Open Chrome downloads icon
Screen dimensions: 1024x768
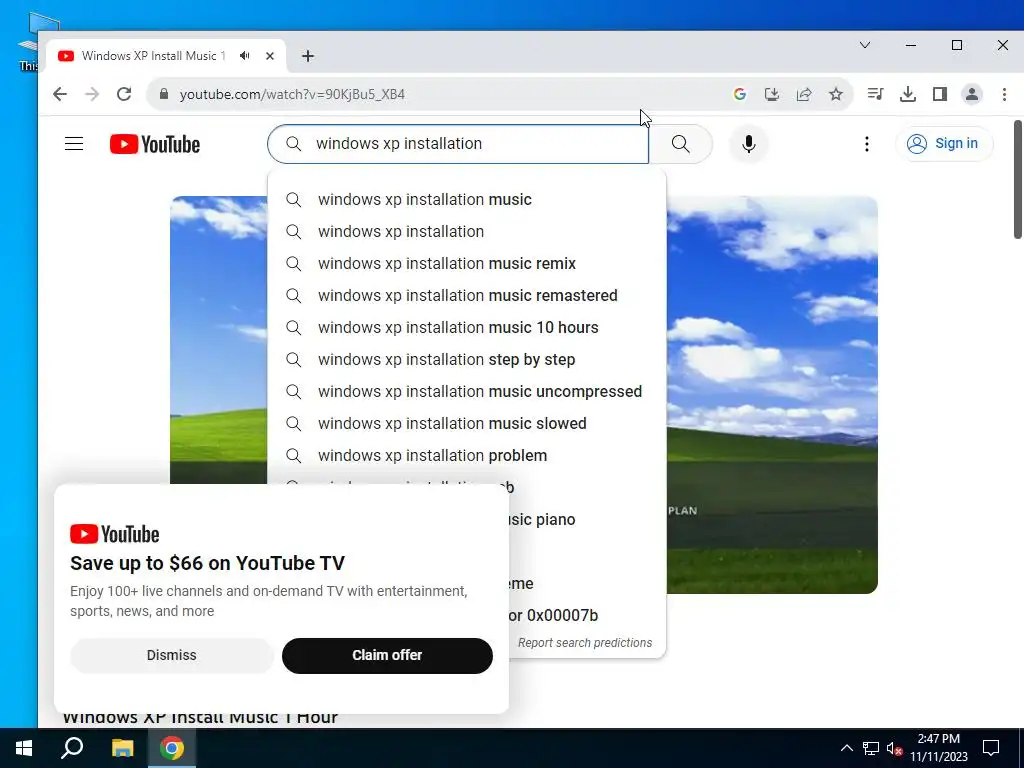(908, 94)
